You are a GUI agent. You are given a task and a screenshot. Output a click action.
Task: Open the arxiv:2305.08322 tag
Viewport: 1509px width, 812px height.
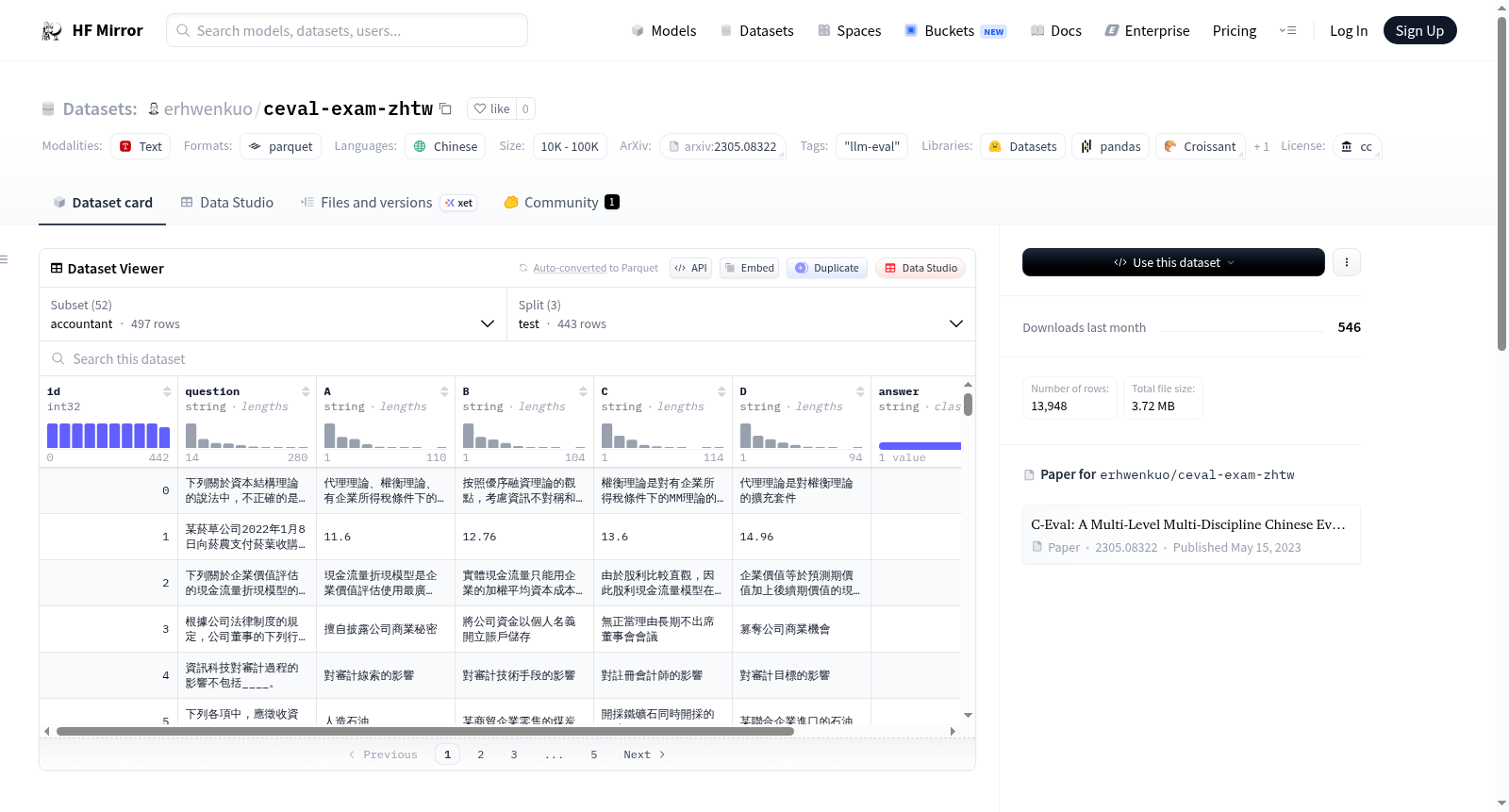[x=722, y=146]
